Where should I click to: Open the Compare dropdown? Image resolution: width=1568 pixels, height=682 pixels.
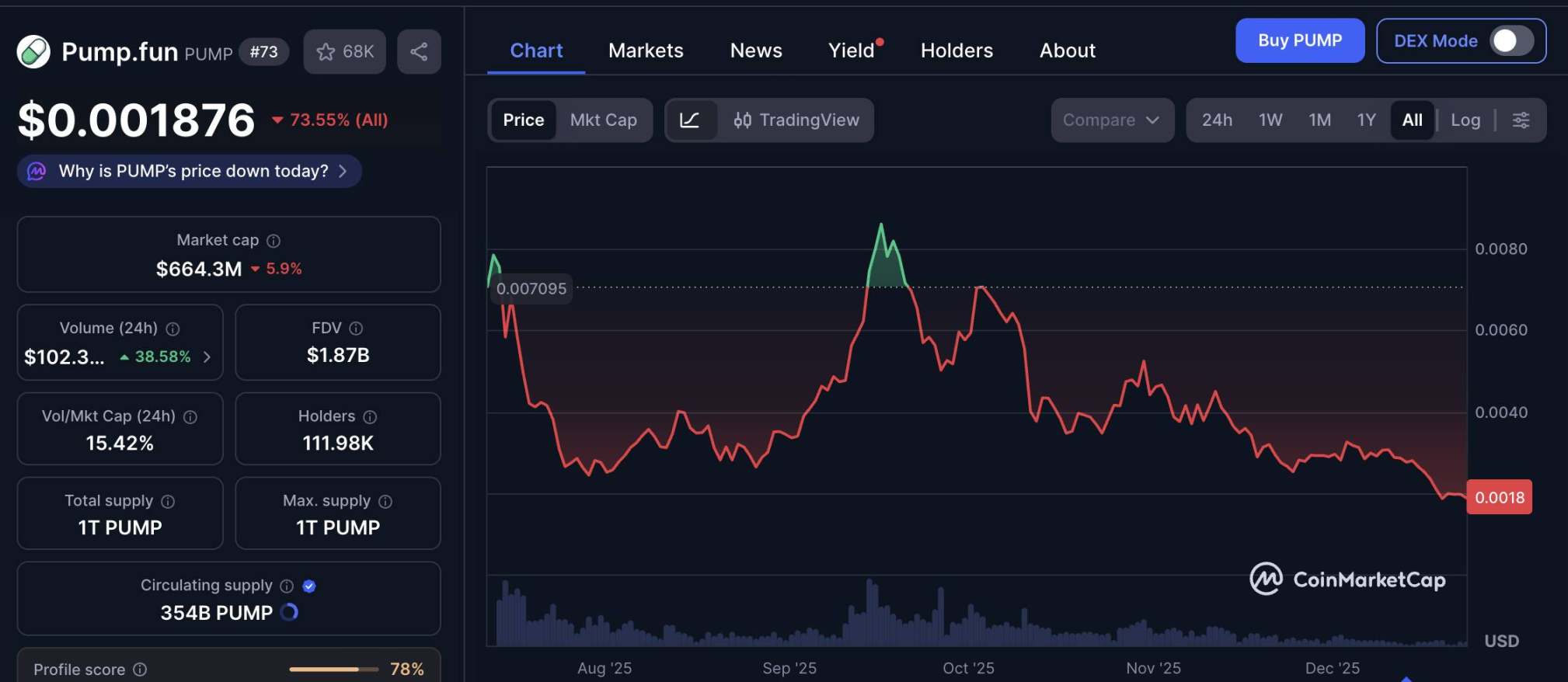pyautogui.click(x=1111, y=120)
